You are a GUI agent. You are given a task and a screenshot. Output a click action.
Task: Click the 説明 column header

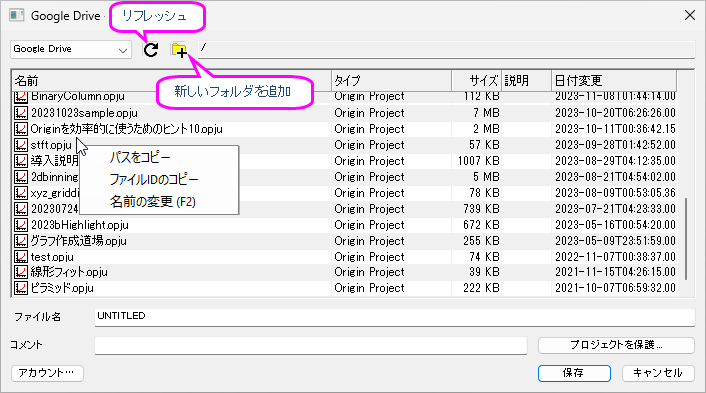(x=526, y=81)
